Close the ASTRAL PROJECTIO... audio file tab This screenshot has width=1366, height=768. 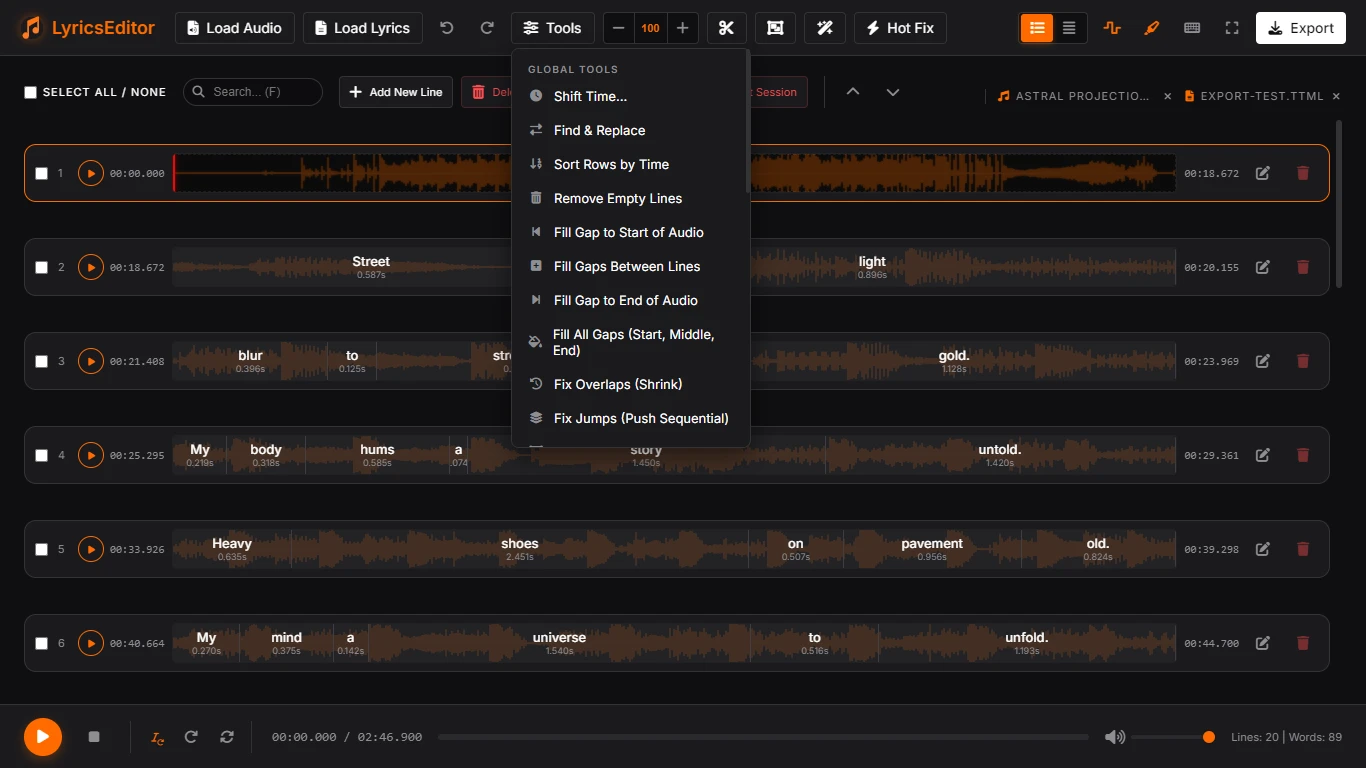(1167, 96)
